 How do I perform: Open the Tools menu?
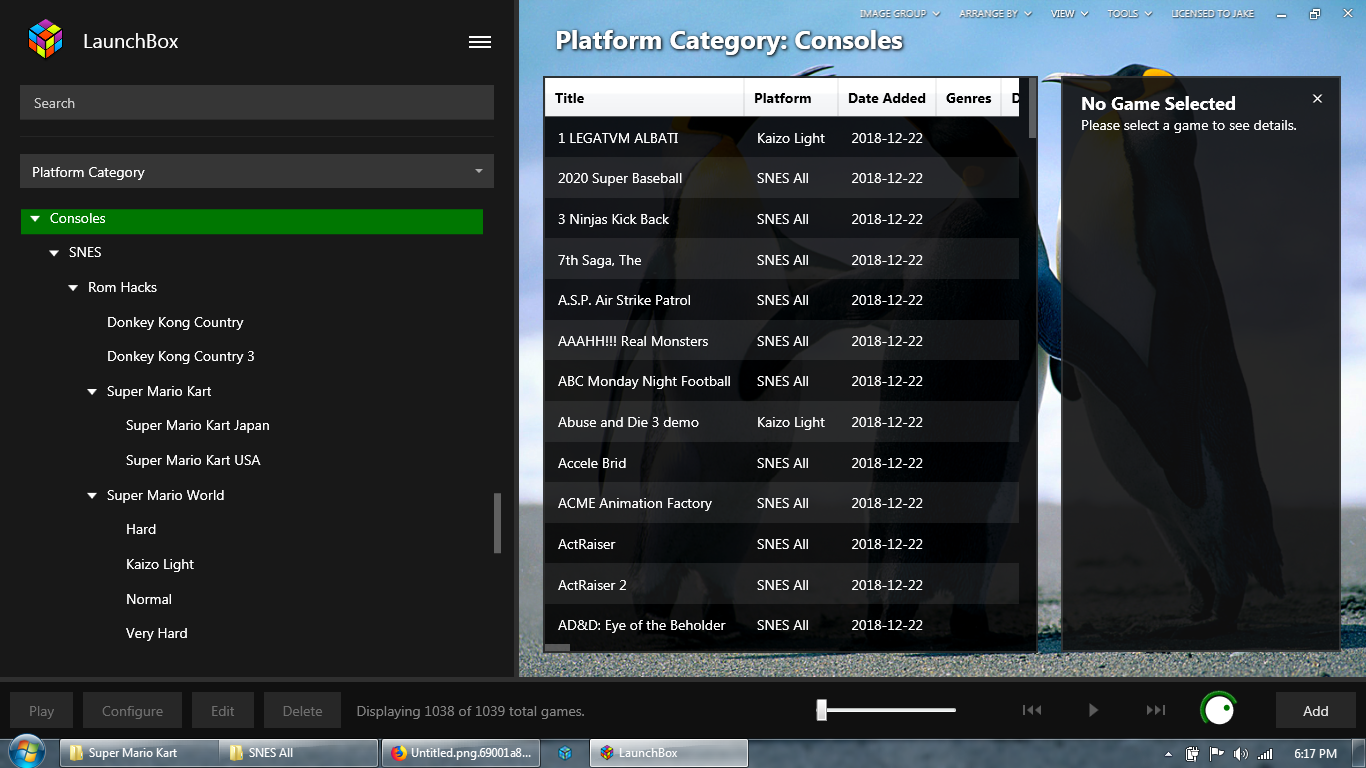(x=1129, y=14)
